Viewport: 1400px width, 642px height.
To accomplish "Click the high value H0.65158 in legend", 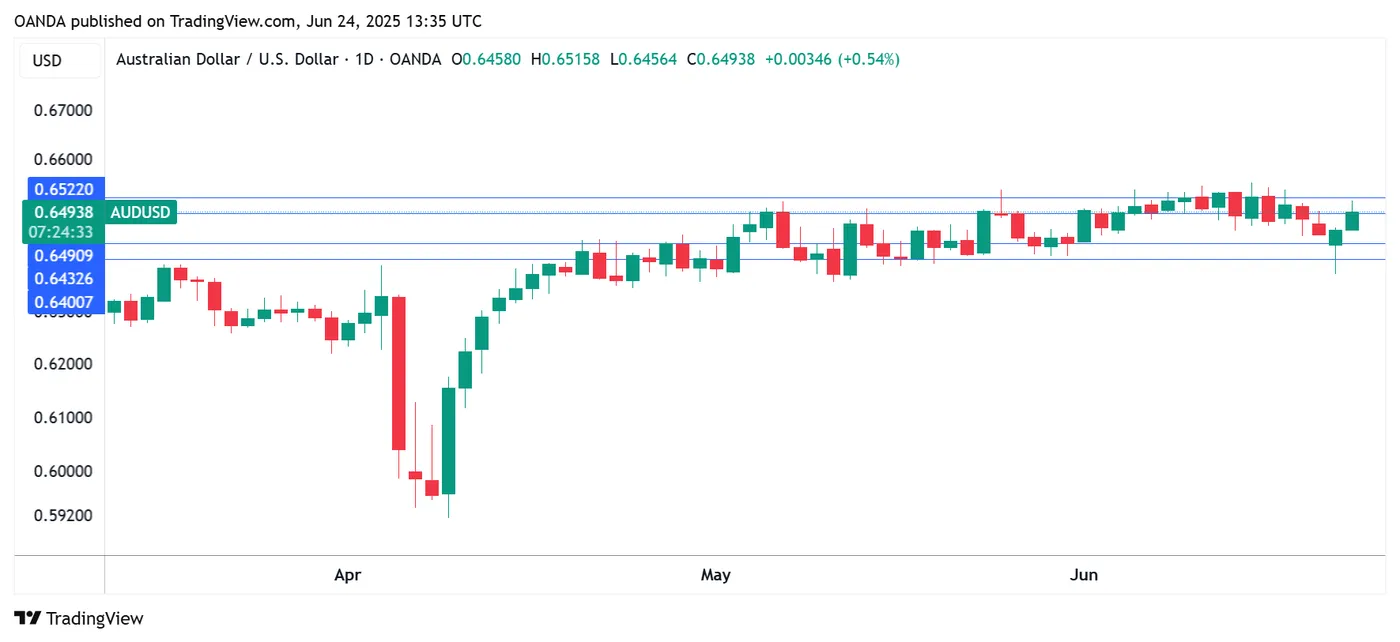I will 565,60.
